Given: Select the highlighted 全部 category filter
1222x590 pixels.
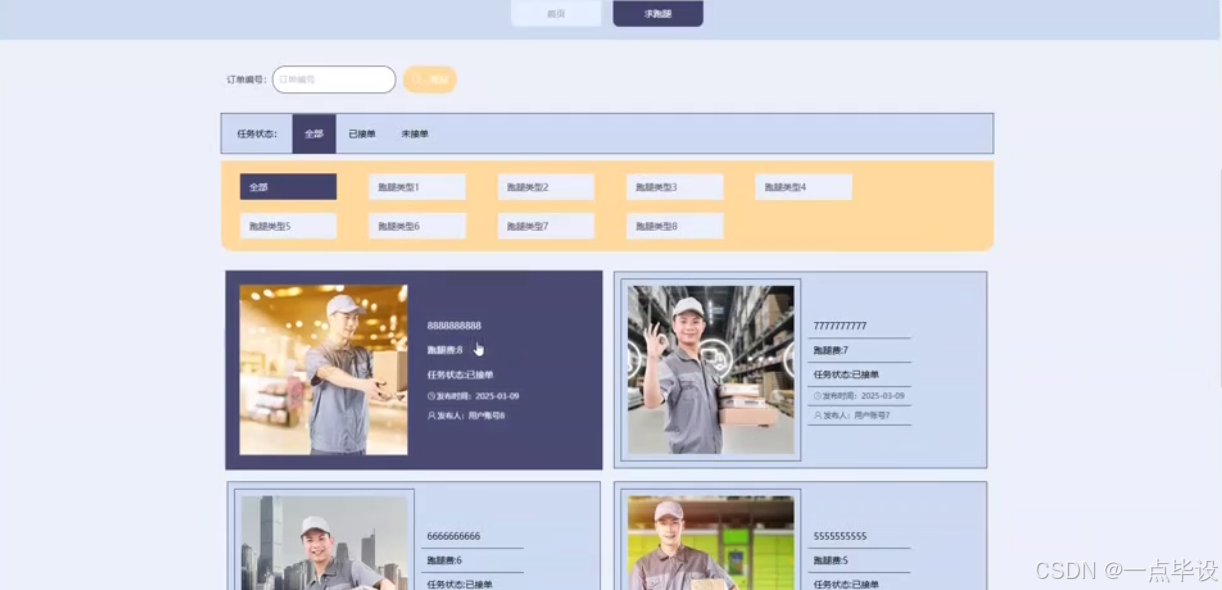Looking at the screenshot, I should pos(288,186).
